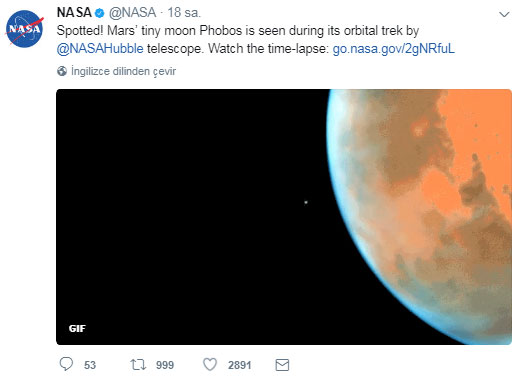Screen dimensions: 520x377
Task: Click the blue verified badge next to NASA
Action: (x=99, y=13)
